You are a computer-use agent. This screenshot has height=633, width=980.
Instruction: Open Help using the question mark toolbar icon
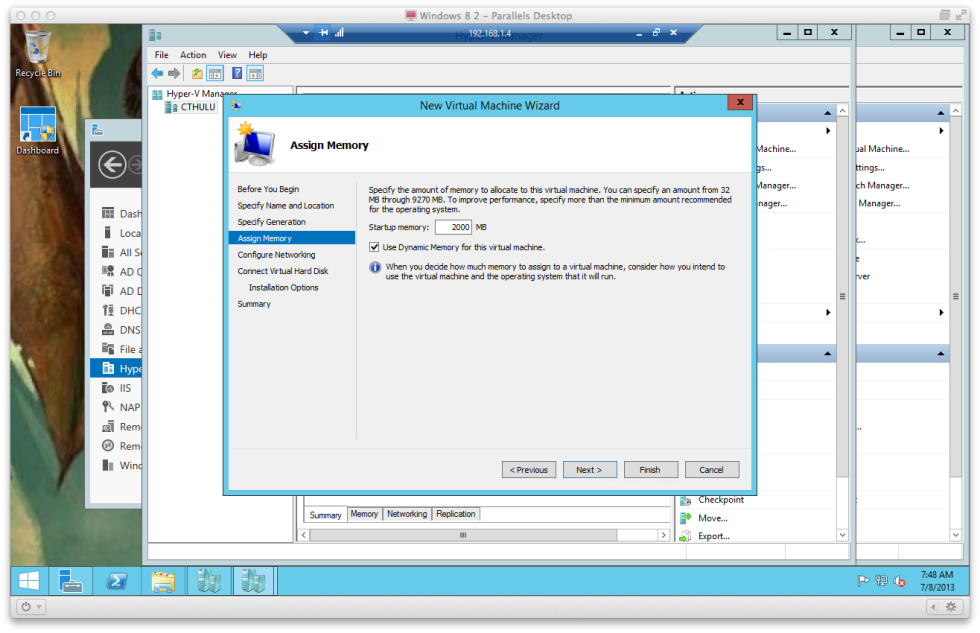(236, 72)
